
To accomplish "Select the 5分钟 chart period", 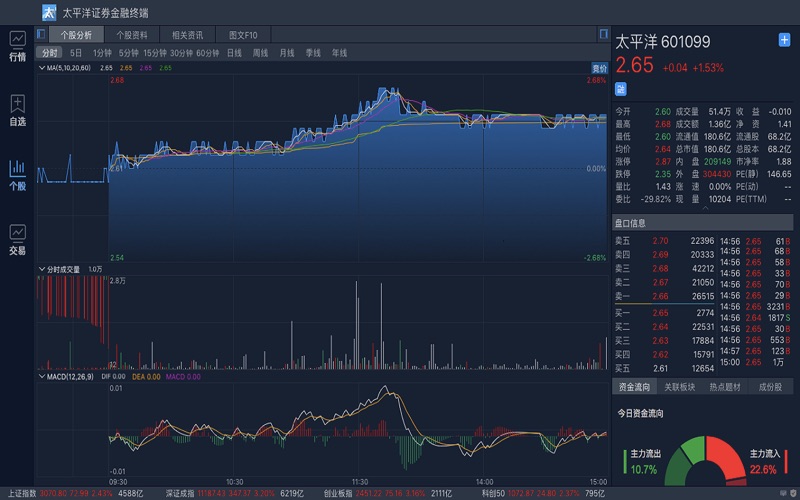I will point(129,53).
